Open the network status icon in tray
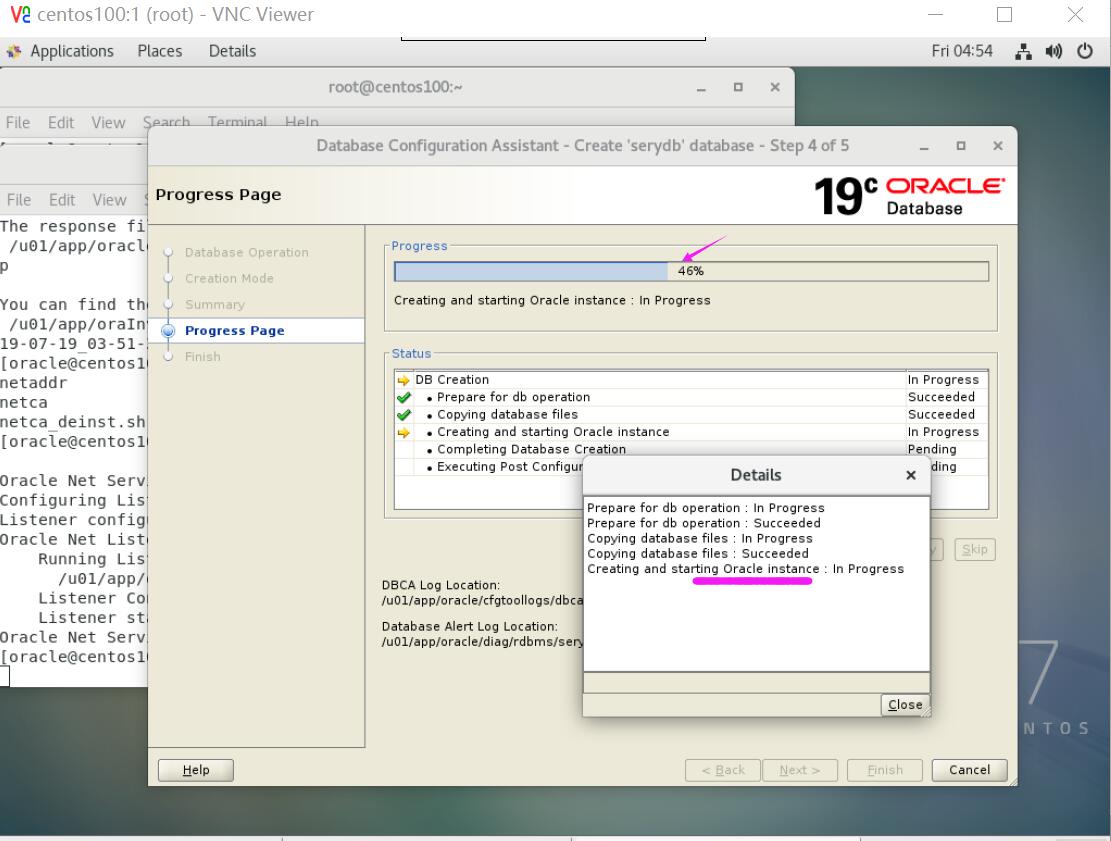The height and width of the screenshot is (841, 1111). point(1023,51)
